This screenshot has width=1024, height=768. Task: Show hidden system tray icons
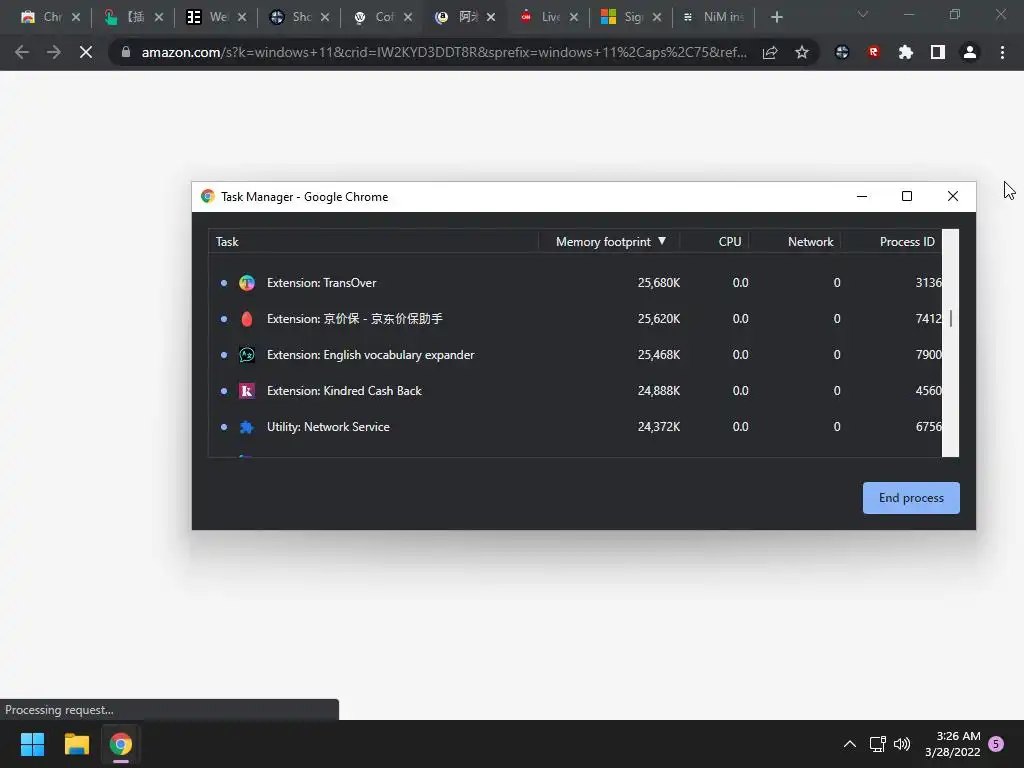850,744
